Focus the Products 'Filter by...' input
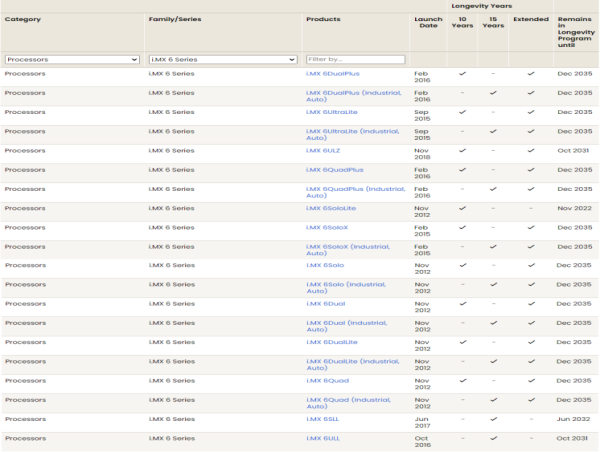 355,59
